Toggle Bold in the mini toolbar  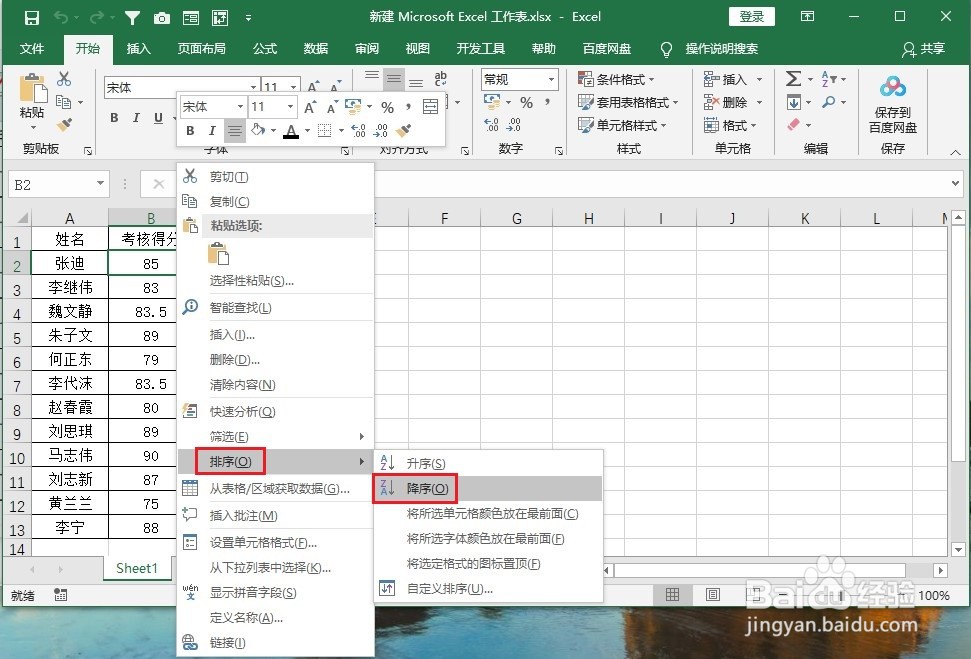coord(190,131)
